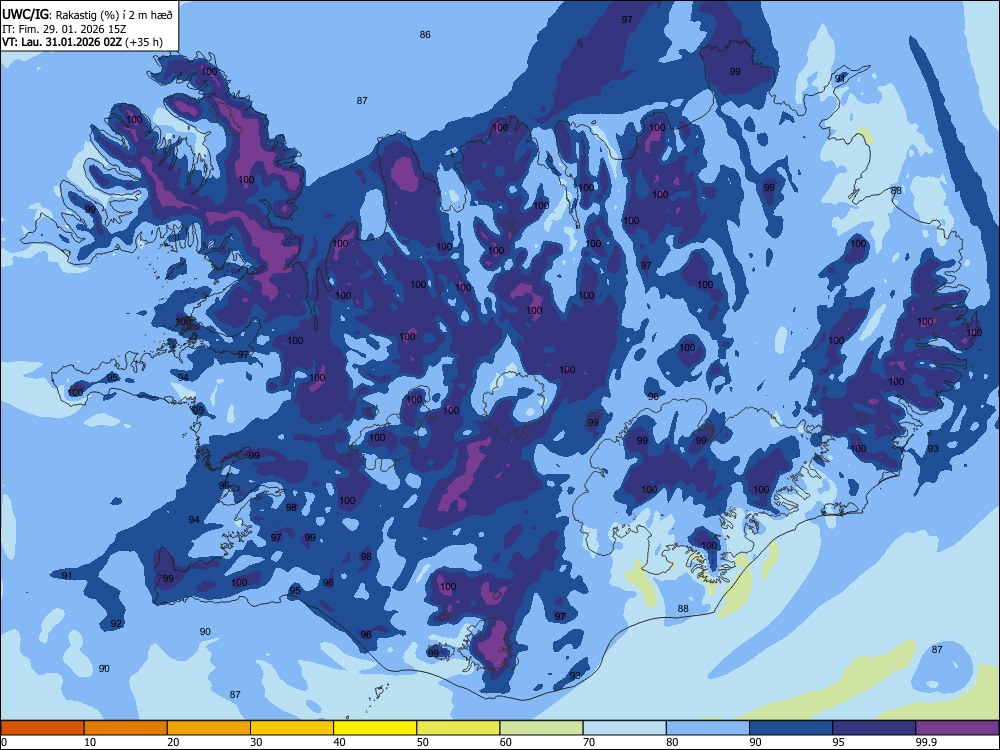Click the dark orange 0–10 legend swatch
The width and height of the screenshot is (1000, 750).
click(42, 728)
